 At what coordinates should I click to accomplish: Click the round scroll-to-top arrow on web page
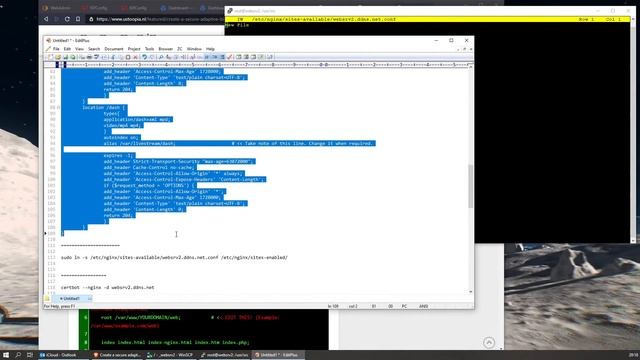489,342
